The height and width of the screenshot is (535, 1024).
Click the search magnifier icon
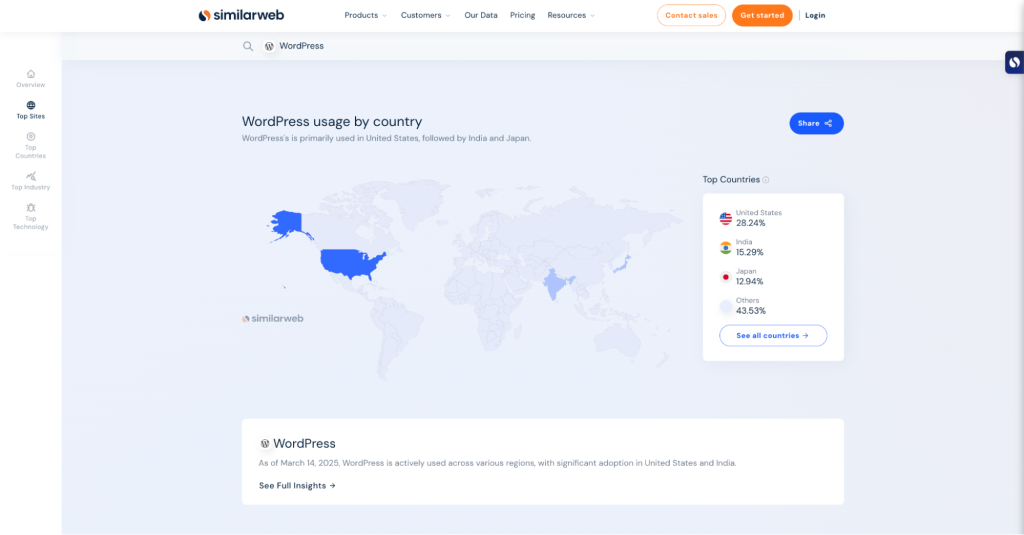[248, 46]
